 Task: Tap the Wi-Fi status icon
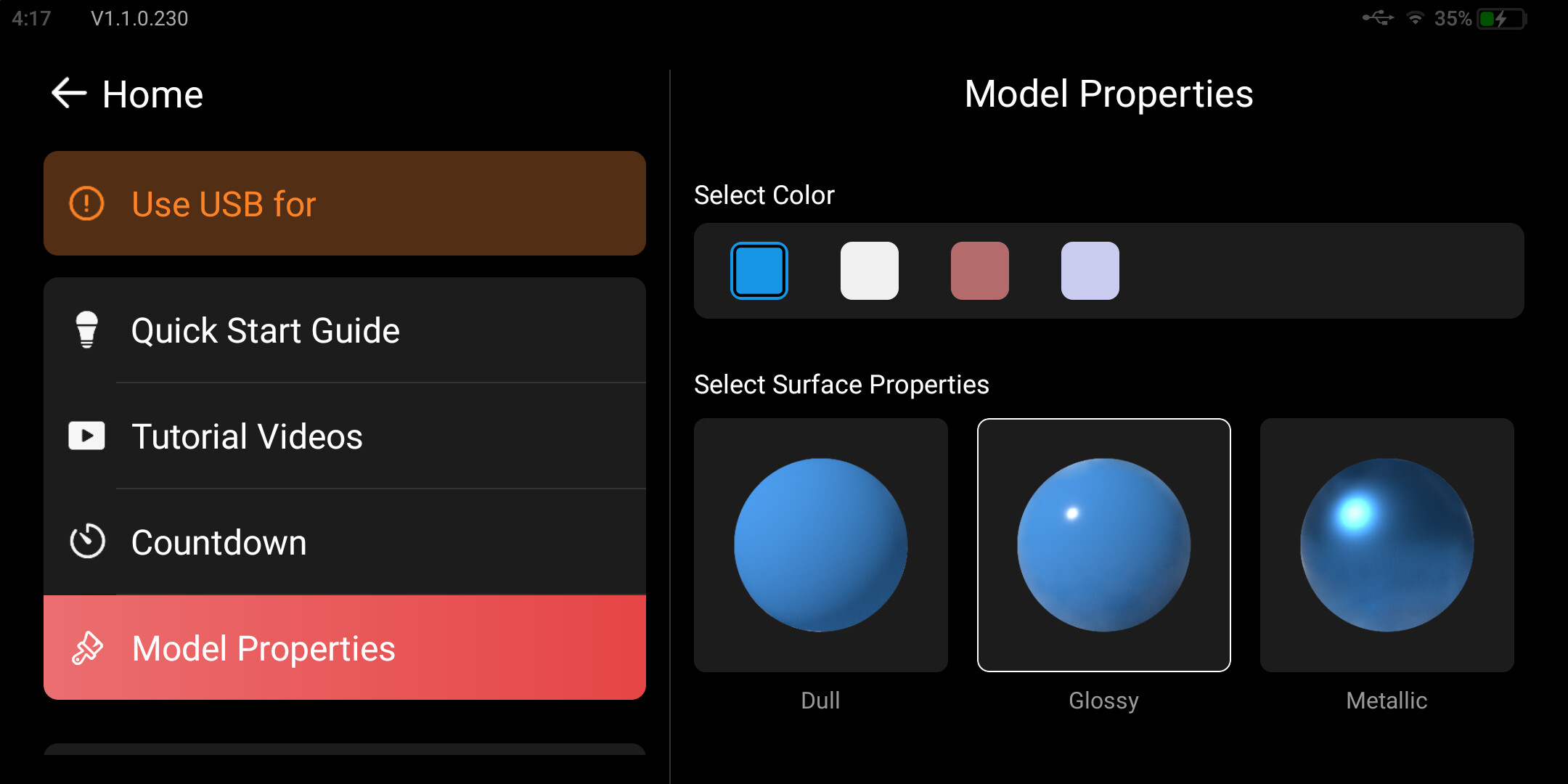1415,19
